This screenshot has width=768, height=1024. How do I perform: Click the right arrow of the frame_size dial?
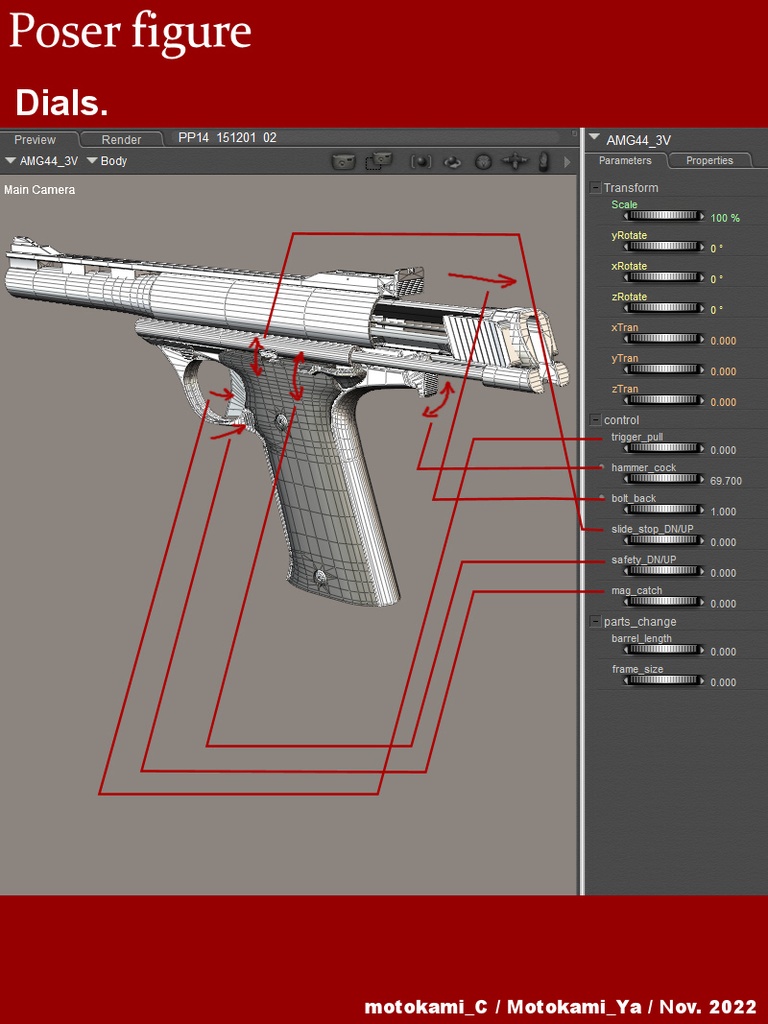tap(701, 681)
